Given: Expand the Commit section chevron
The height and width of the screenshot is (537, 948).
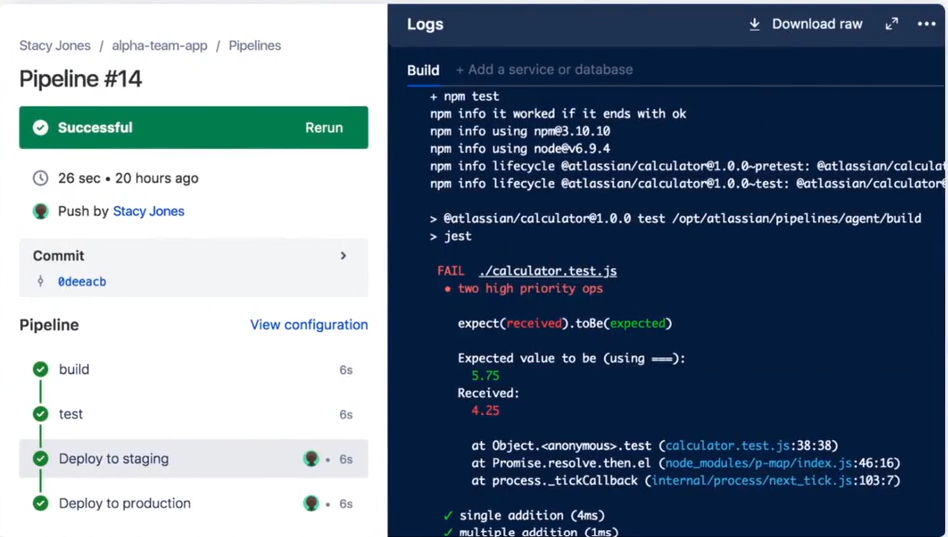Looking at the screenshot, I should coord(343,256).
